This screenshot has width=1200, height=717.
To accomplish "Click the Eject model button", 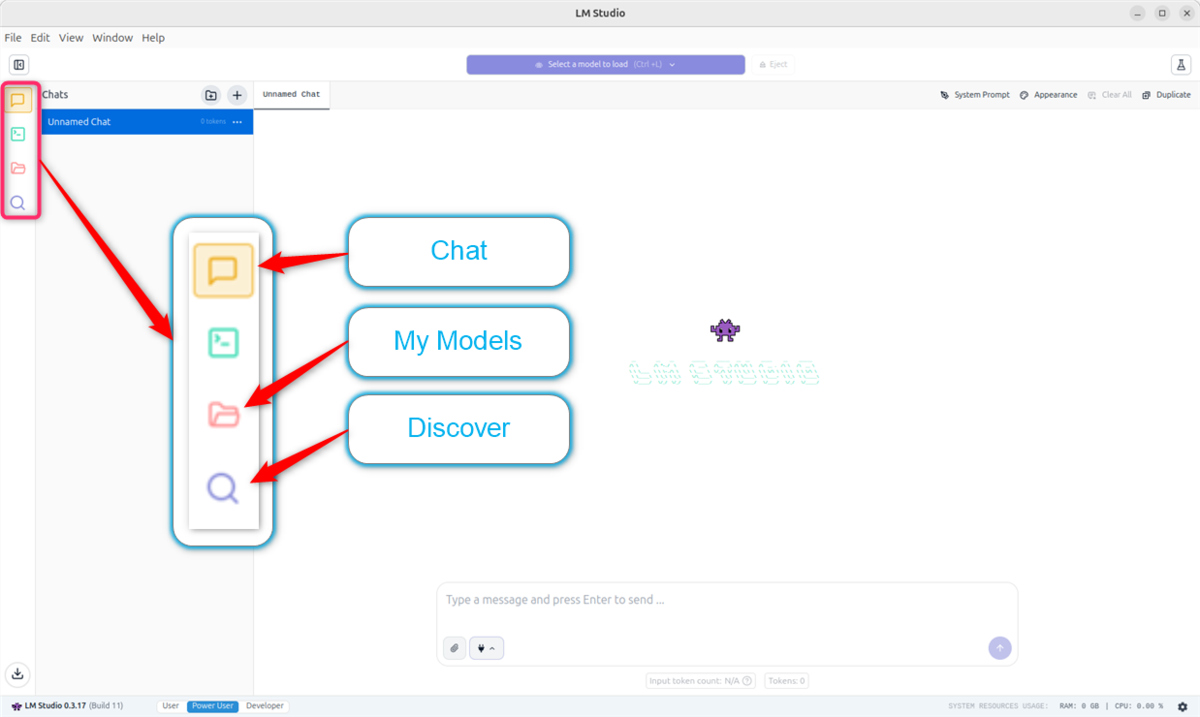I will (772, 64).
